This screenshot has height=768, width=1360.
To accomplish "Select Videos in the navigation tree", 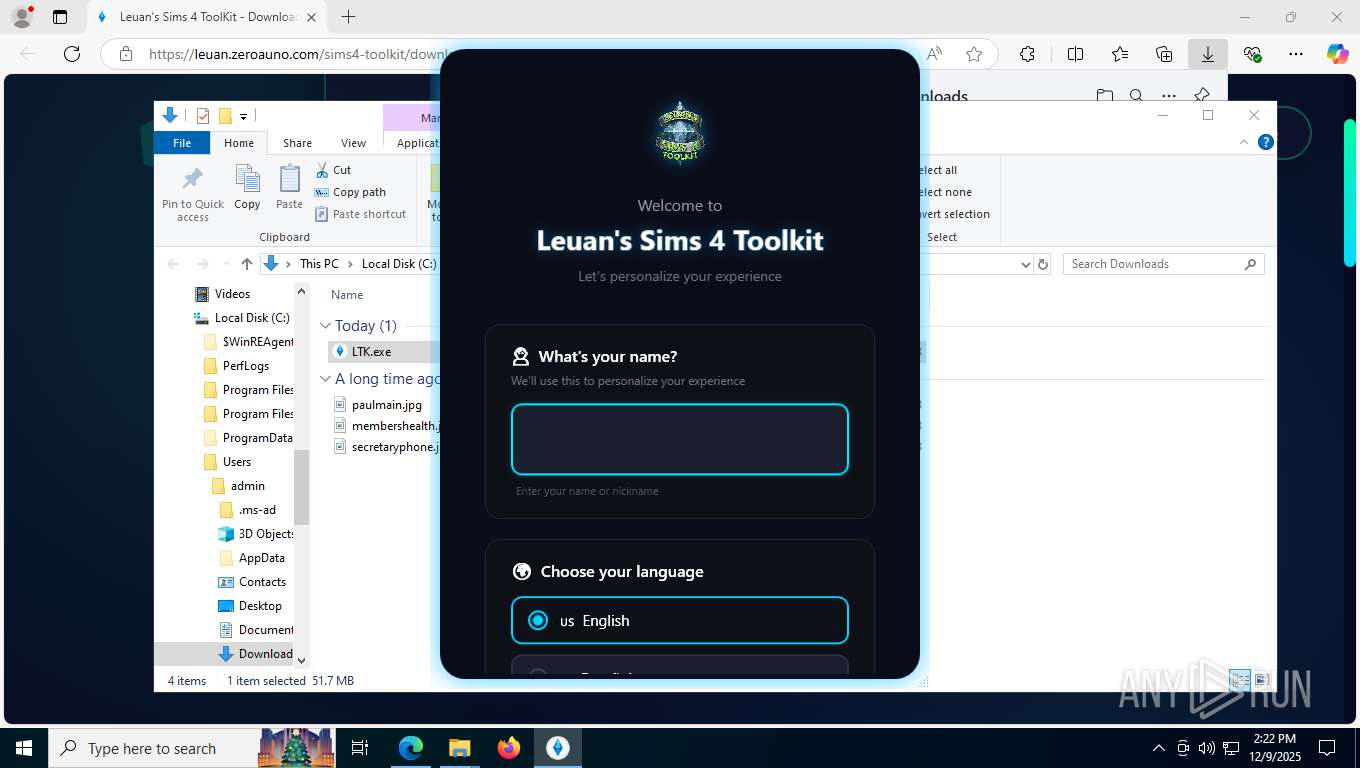I will pos(232,294).
